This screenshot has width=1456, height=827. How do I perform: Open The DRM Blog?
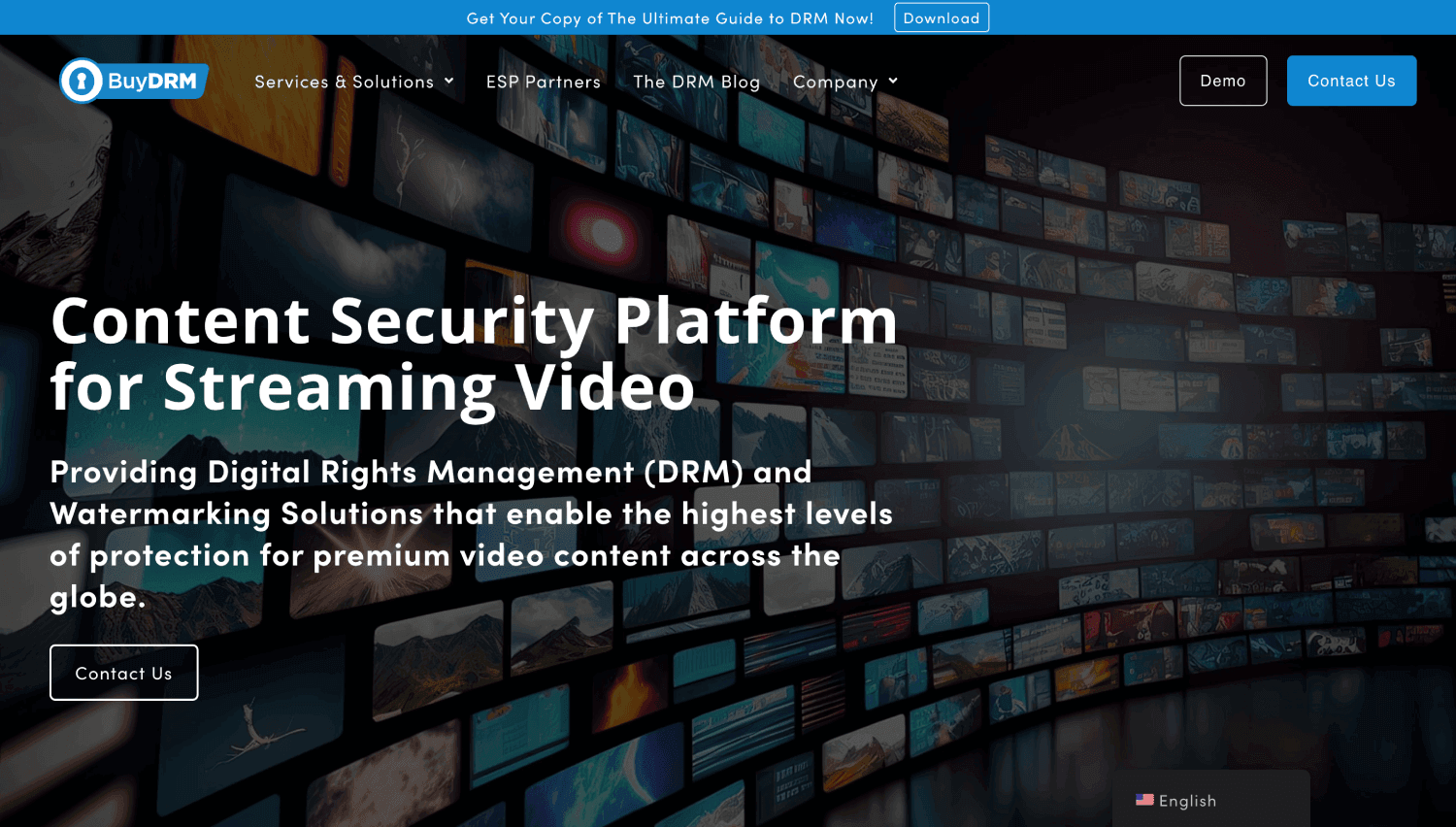point(697,82)
